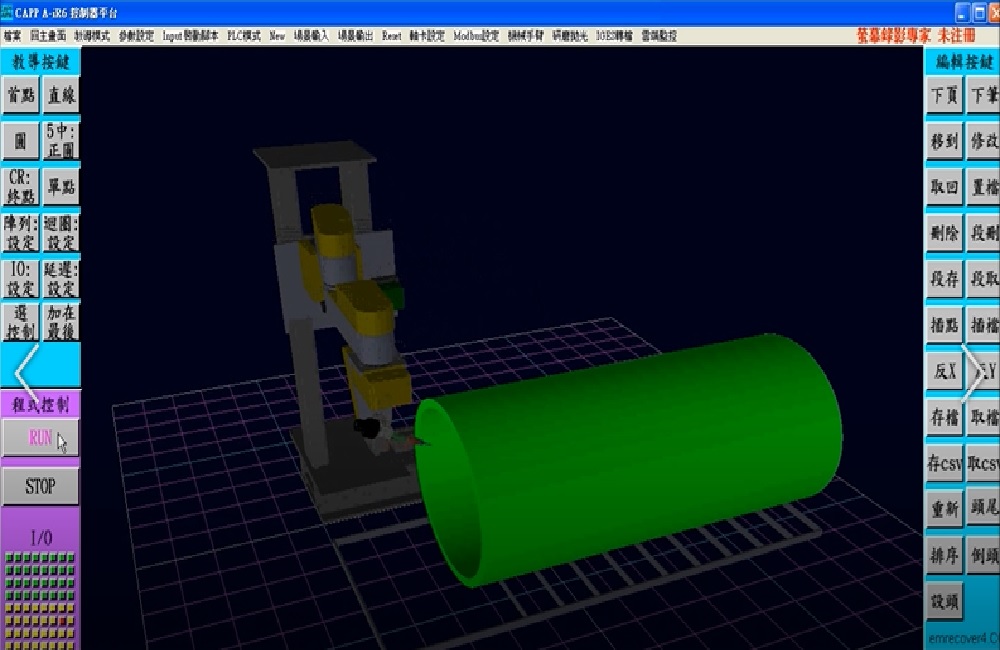Image resolution: width=1000 pixels, height=650 pixels.
Task: Click the 5中:正圓 button
Action: pyautogui.click(x=61, y=140)
